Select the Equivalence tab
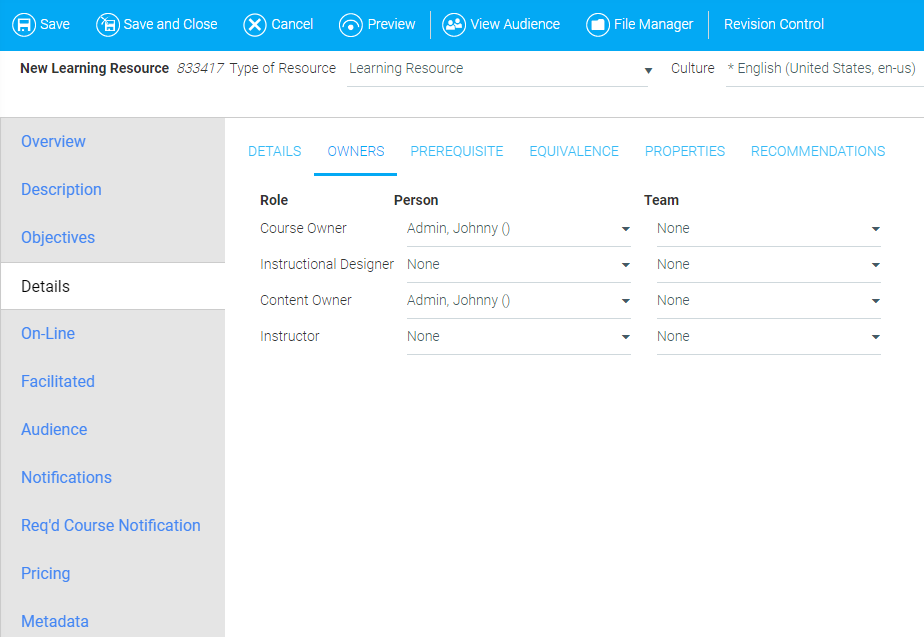 coord(574,152)
